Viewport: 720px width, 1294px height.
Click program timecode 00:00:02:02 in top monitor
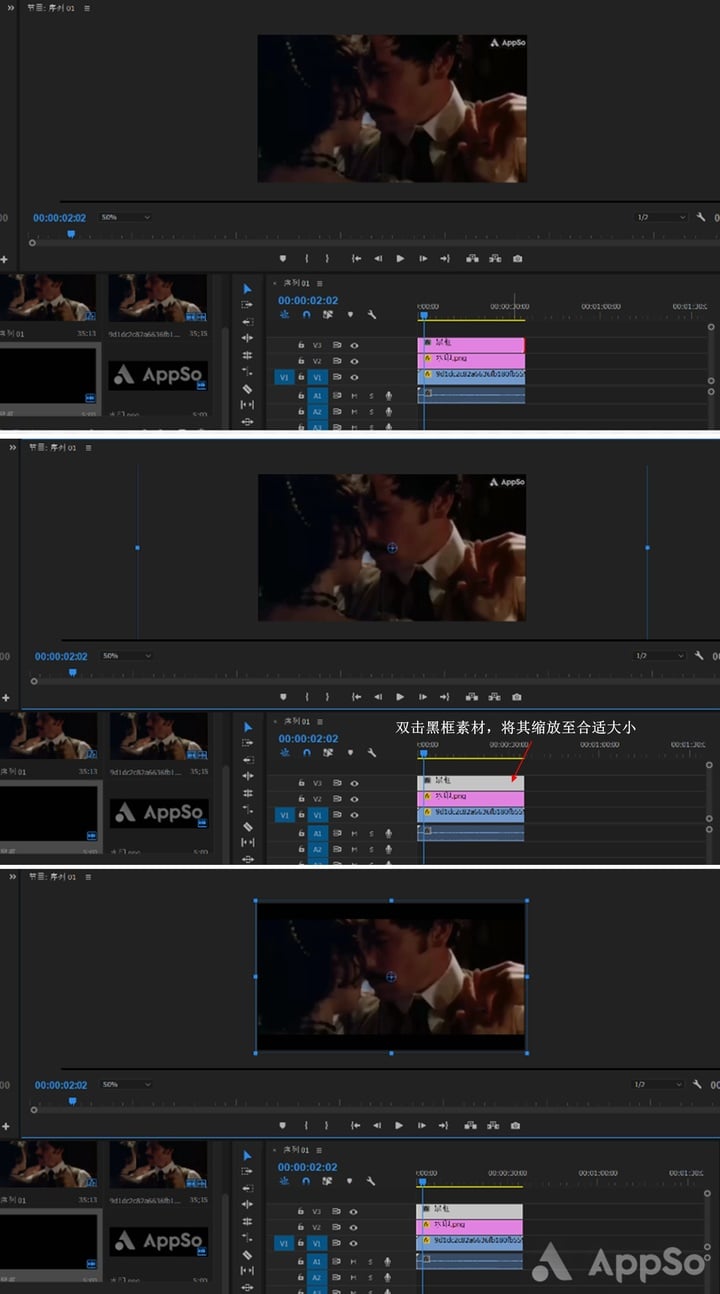tap(60, 218)
